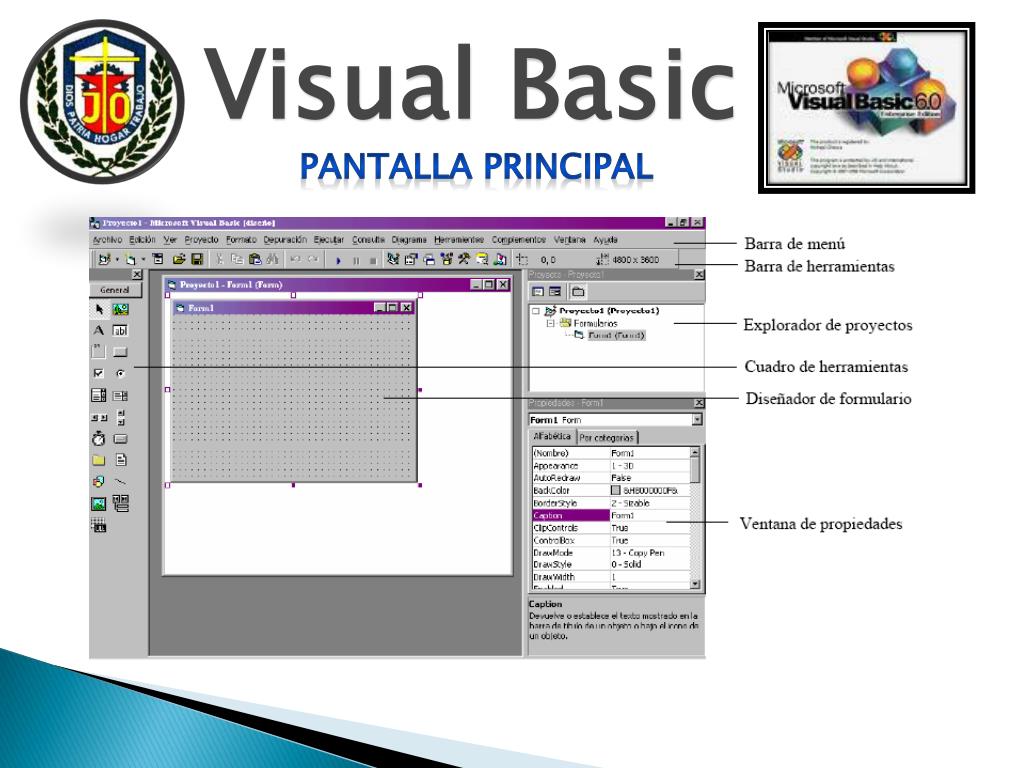
Task: Switch to the Alfabética properties tab
Action: point(552,436)
